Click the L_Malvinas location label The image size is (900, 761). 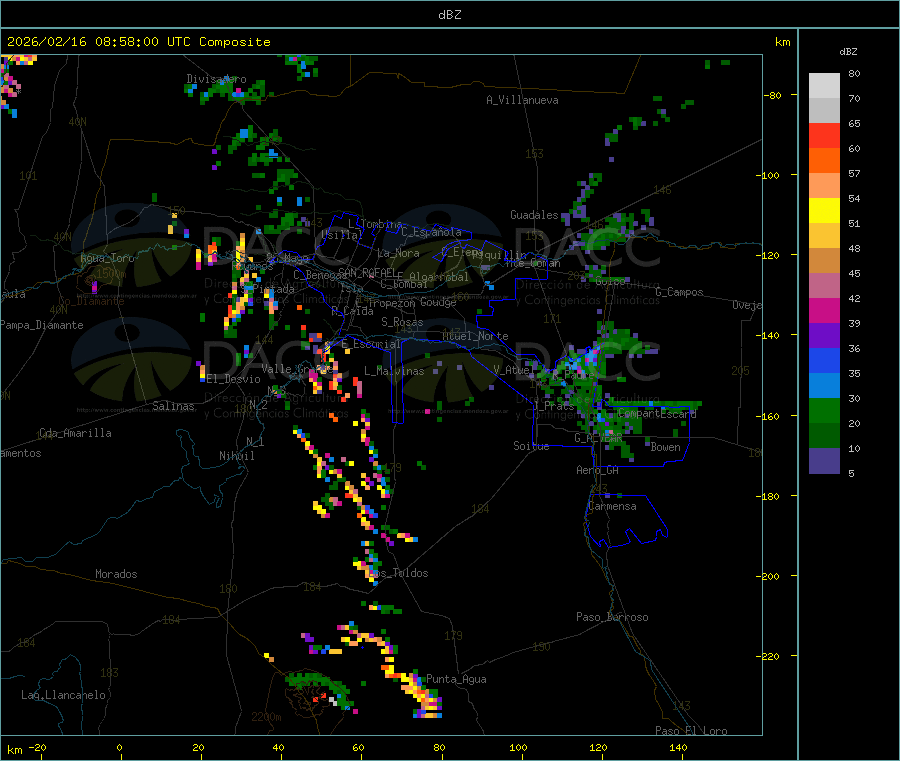click(x=394, y=371)
